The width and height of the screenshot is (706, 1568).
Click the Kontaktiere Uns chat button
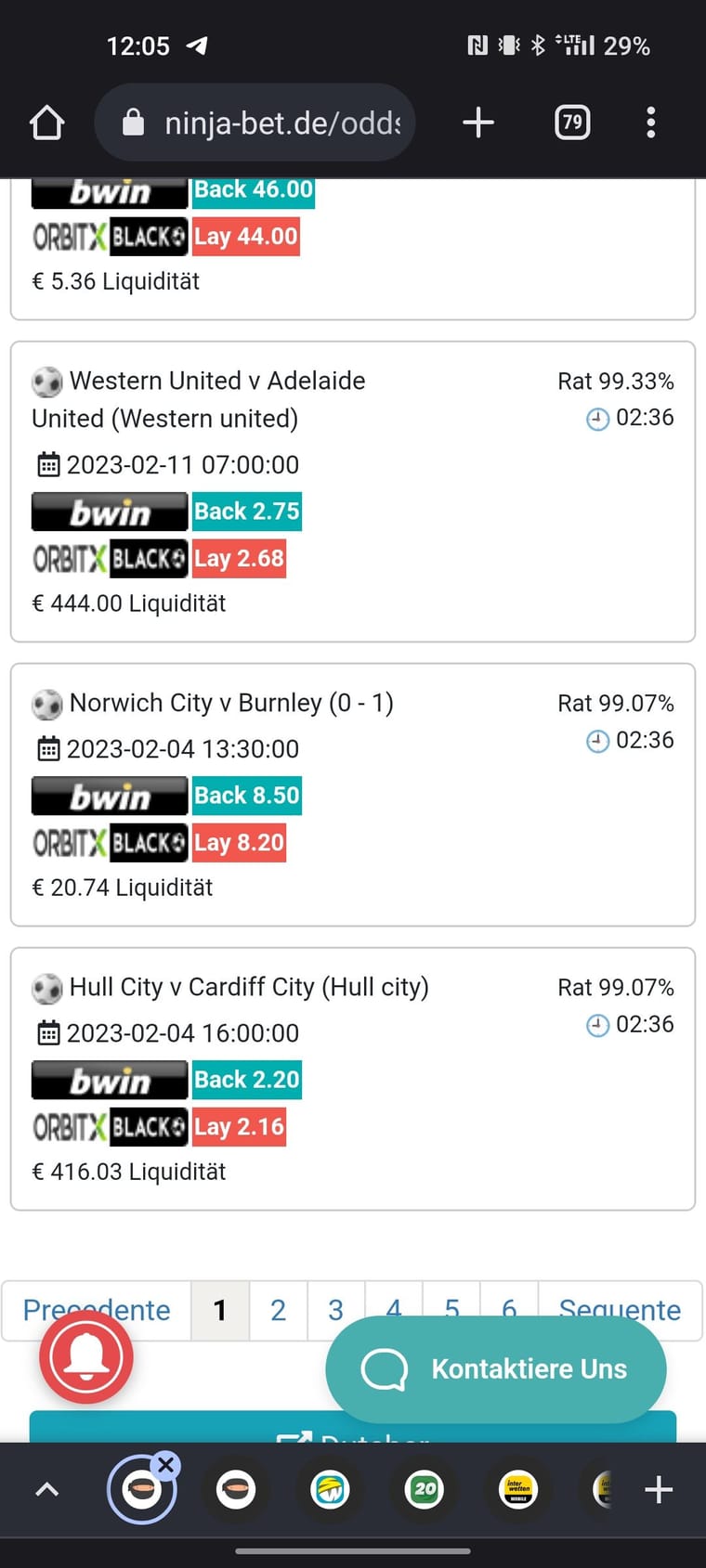[x=496, y=1368]
